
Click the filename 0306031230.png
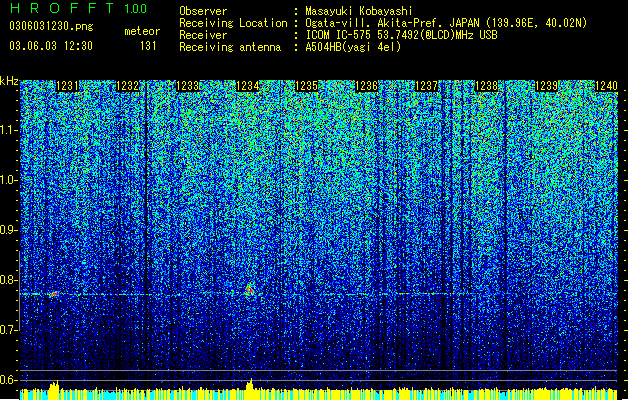pyautogui.click(x=51, y=26)
